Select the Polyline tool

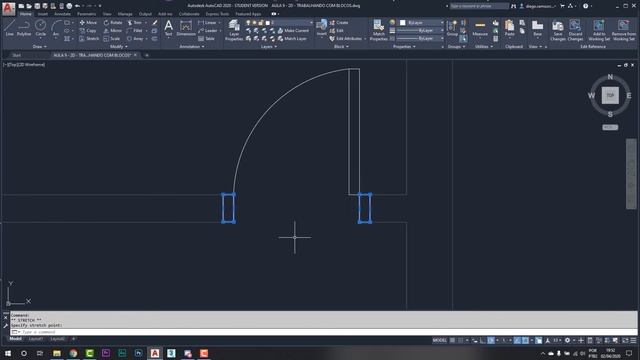coord(24,28)
